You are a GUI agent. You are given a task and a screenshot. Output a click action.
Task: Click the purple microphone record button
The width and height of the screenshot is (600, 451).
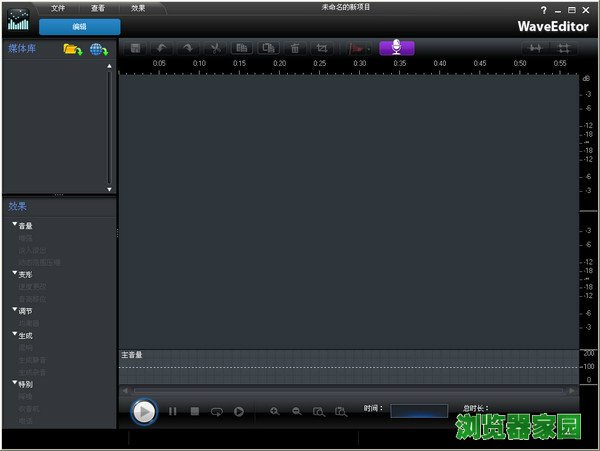pos(396,47)
